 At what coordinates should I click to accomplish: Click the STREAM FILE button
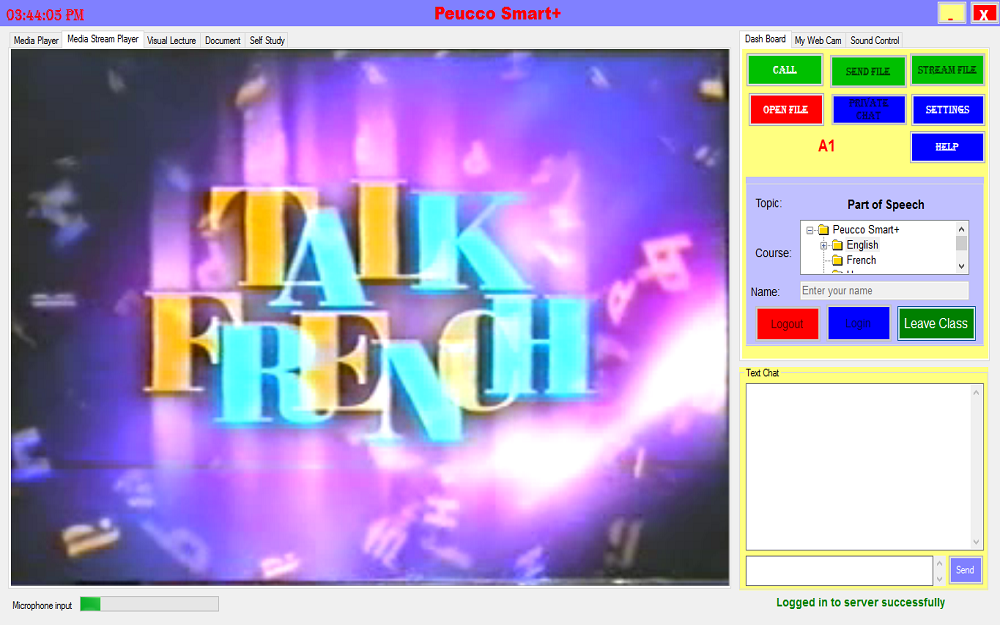(x=947, y=70)
